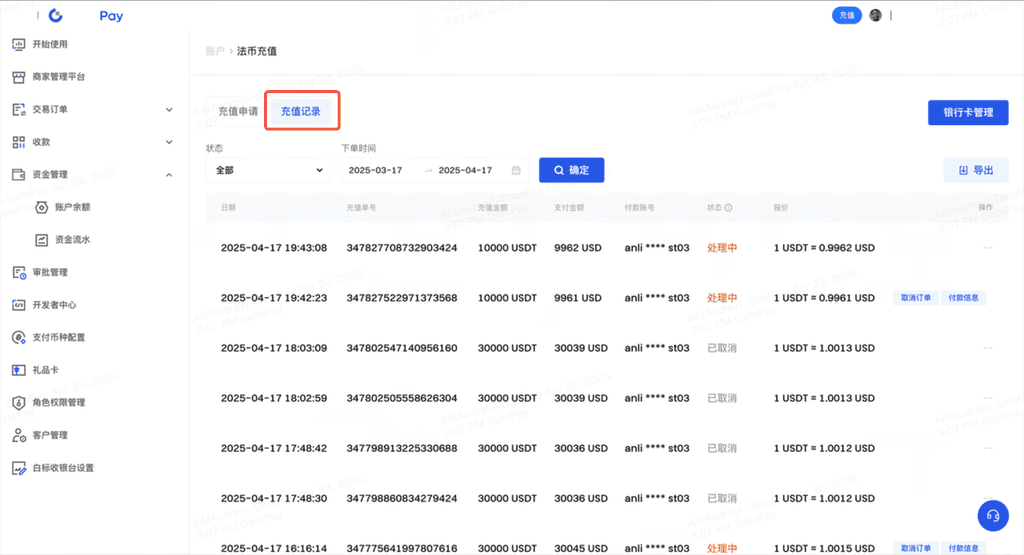Expand the 交易订单 sidebar menu

(x=168, y=110)
